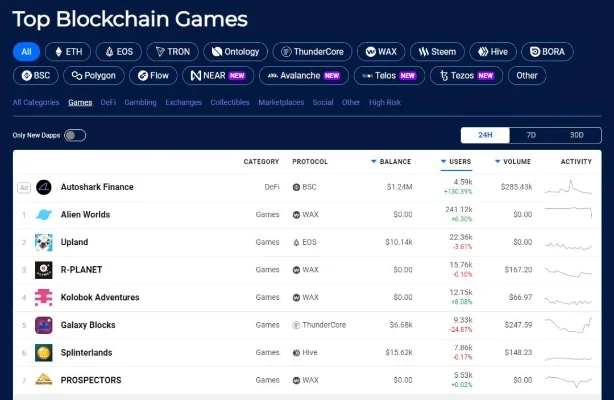
Task: Filter by NEAR protocol
Action: 218,76
